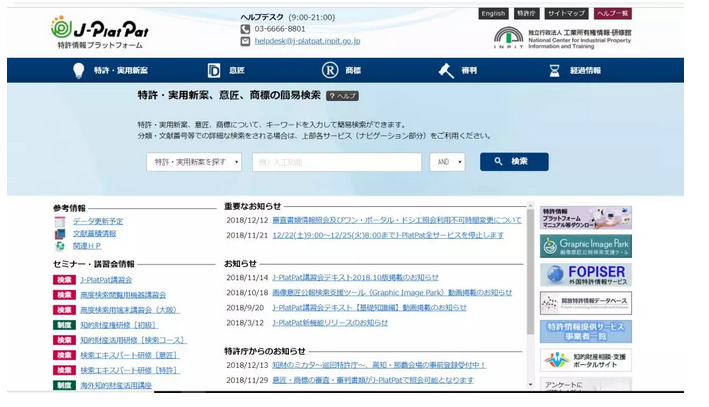
Task: Open the 2018/10/18 Graphic Image Park notice
Action: (x=392, y=293)
